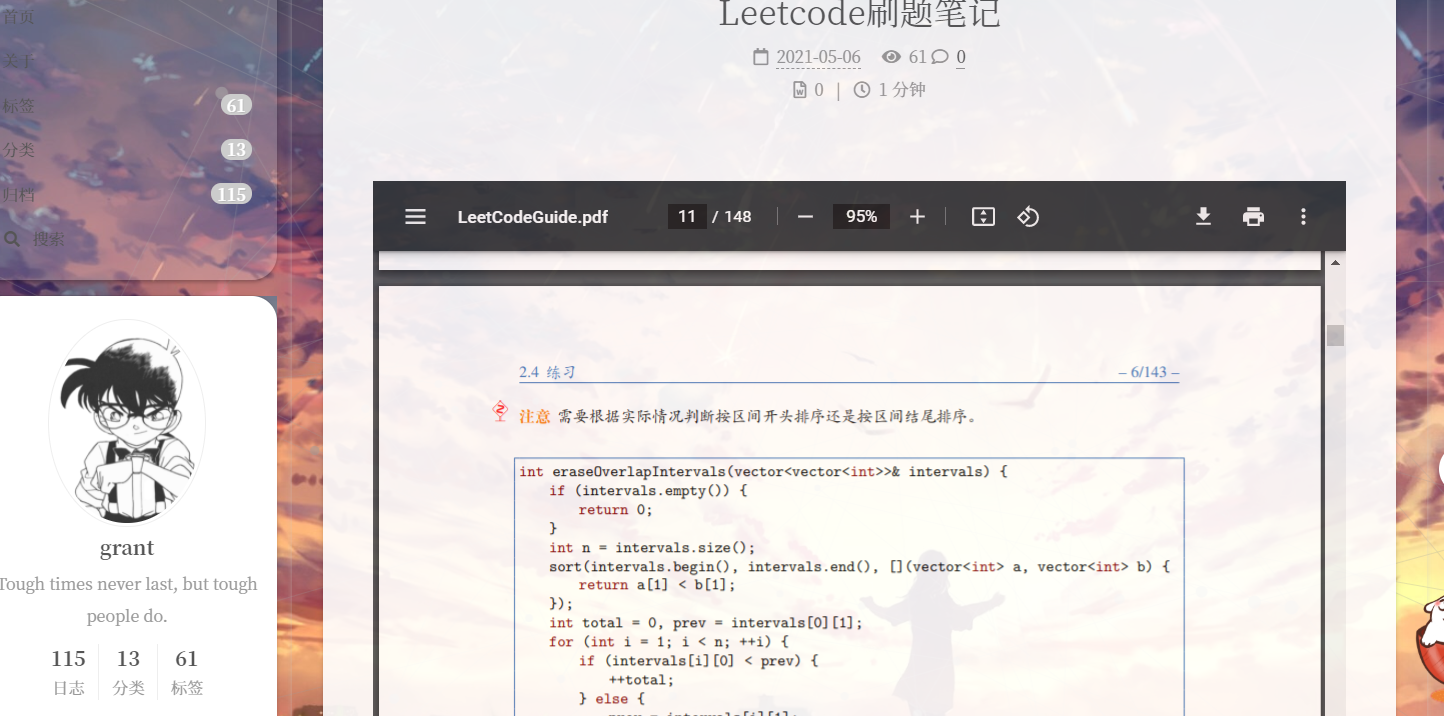Click the Leetcode刷题笔记 post title
This screenshot has height=716, width=1444.
[859, 15]
